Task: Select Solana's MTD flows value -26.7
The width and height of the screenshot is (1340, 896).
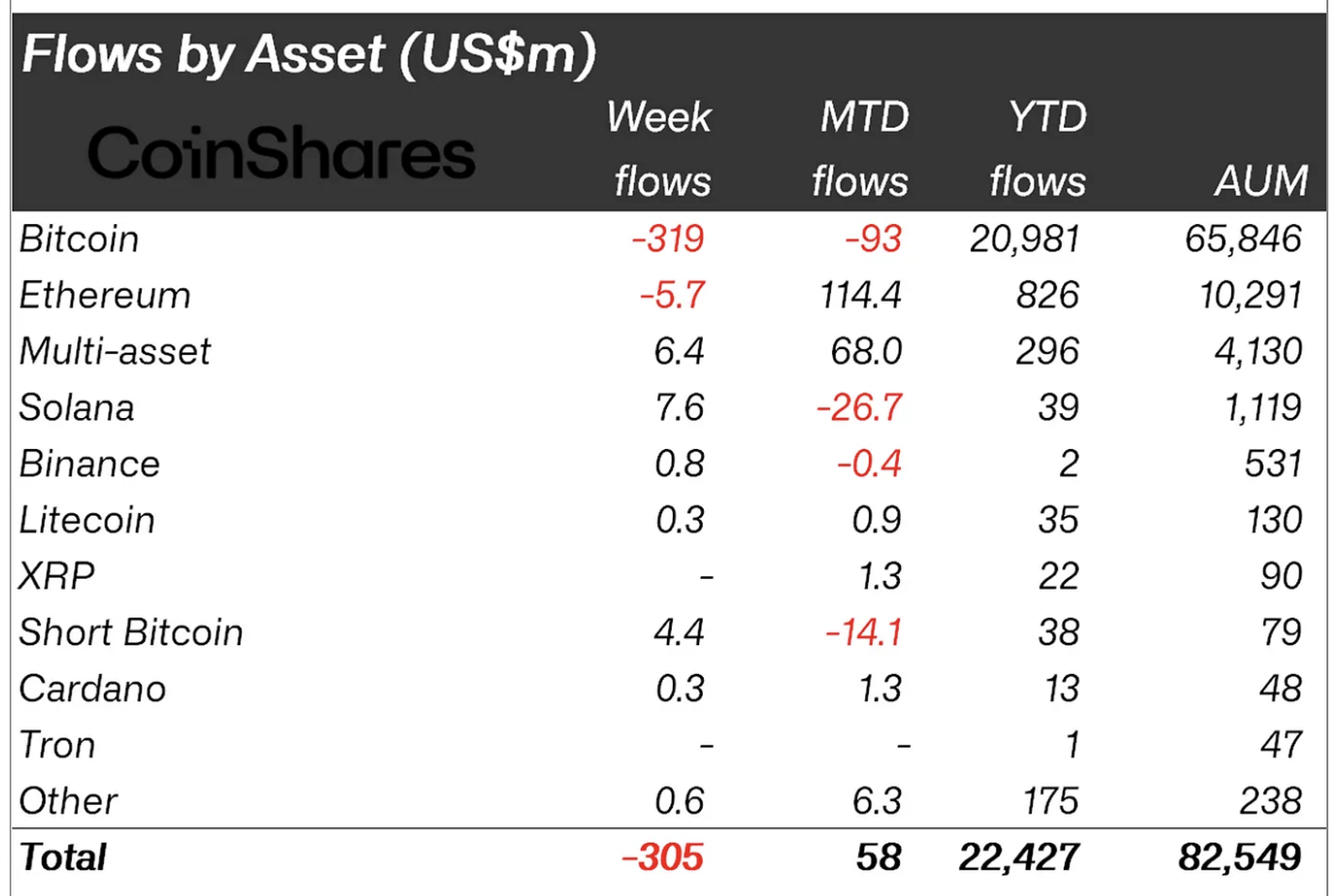Action: pos(860,408)
